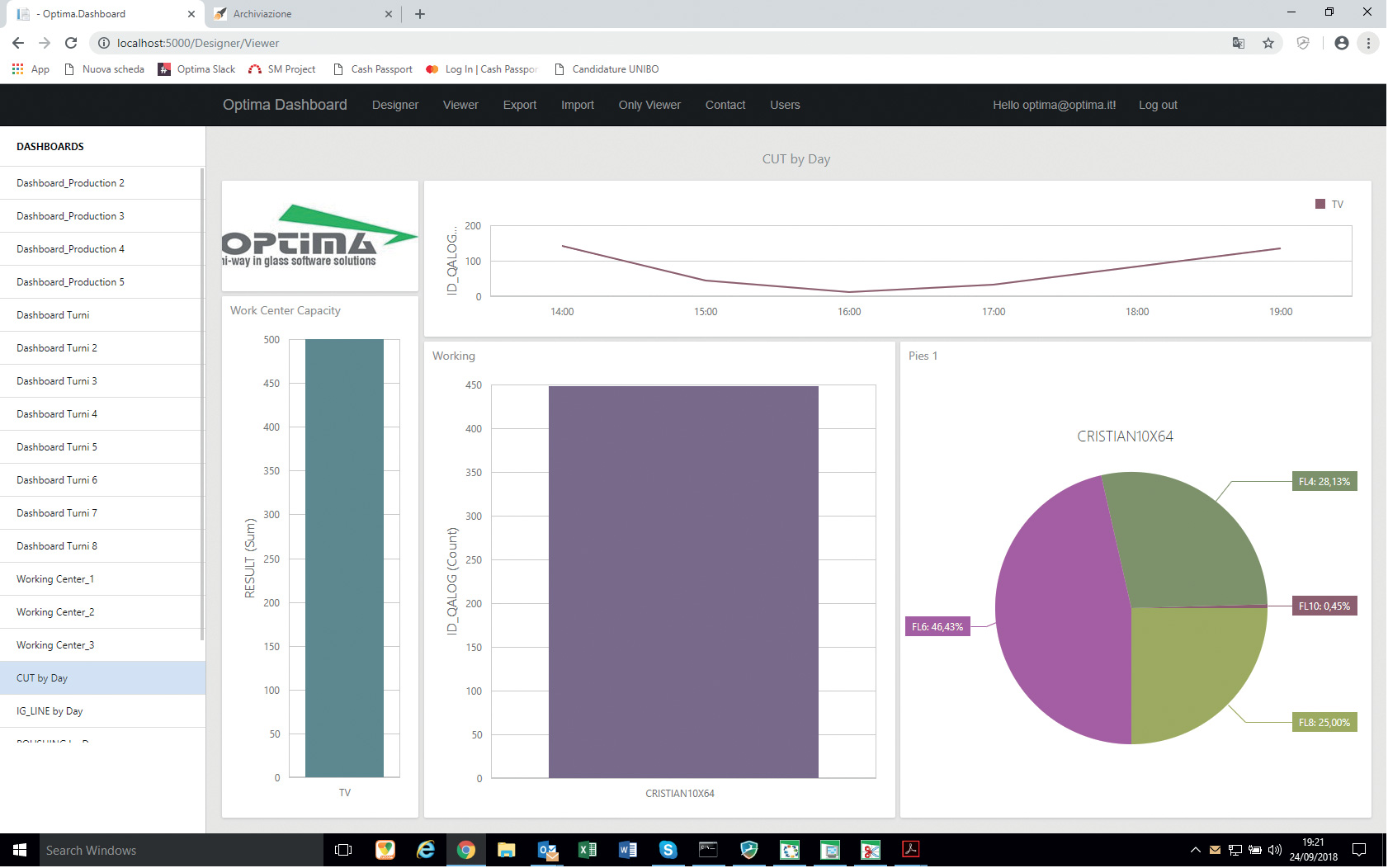Click the browser address bar URL
Viewport: 1388px width, 868px height.
[198, 43]
